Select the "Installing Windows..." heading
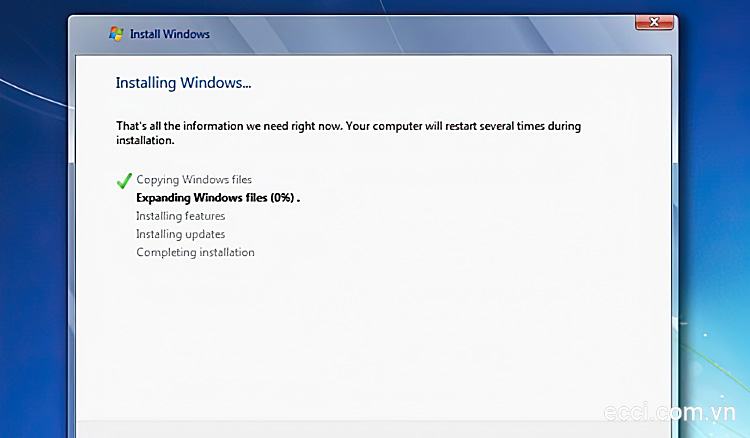Viewport: 750px width, 438px height. click(183, 83)
